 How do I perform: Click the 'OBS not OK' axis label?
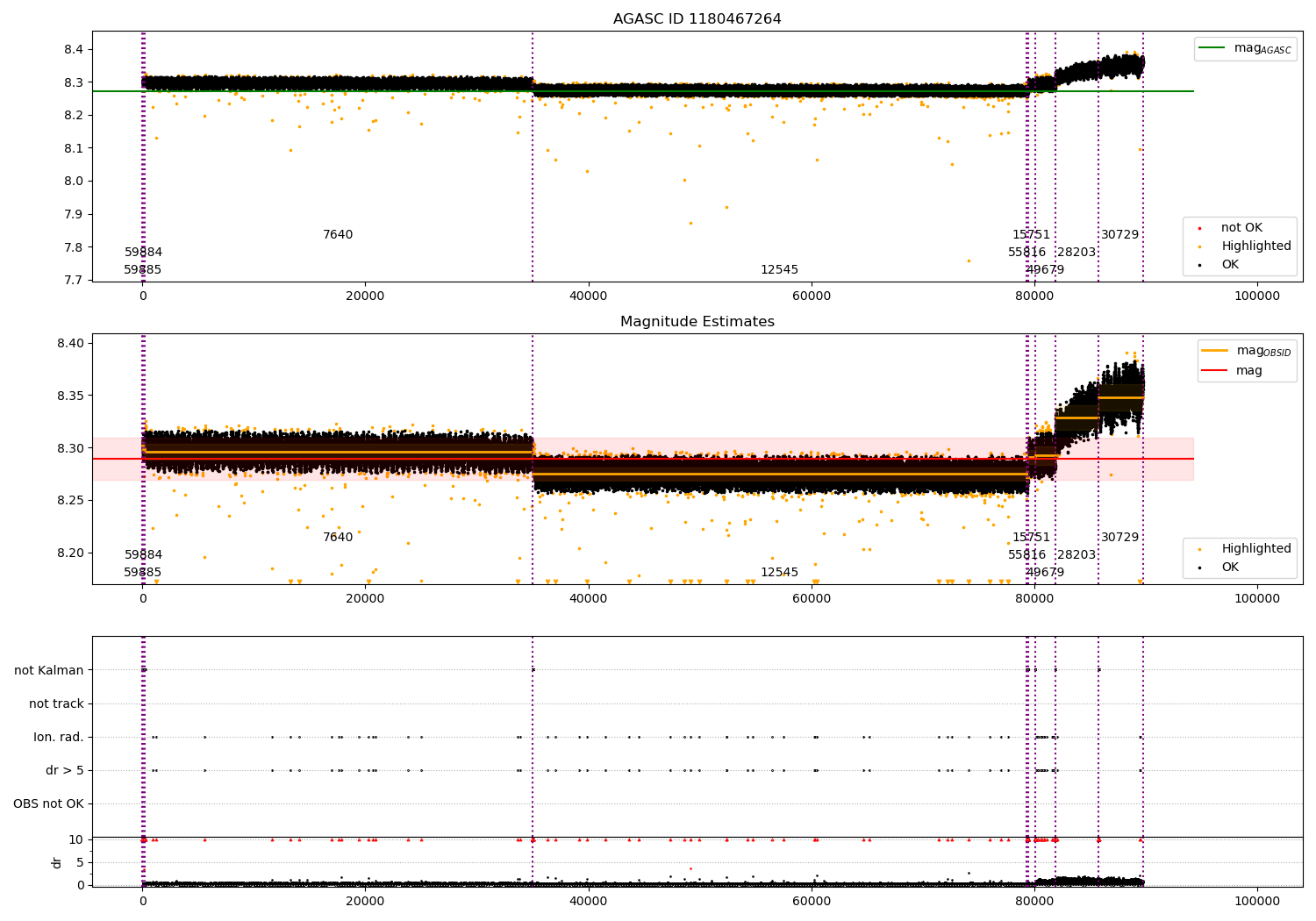tap(49, 803)
